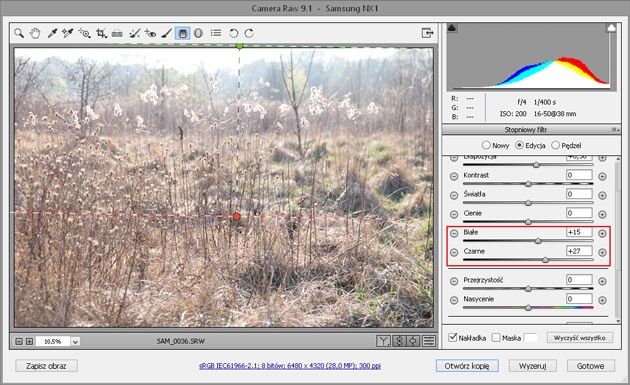The width and height of the screenshot is (630, 385).
Task: Click the green gradient filter start pin
Action: [239, 46]
